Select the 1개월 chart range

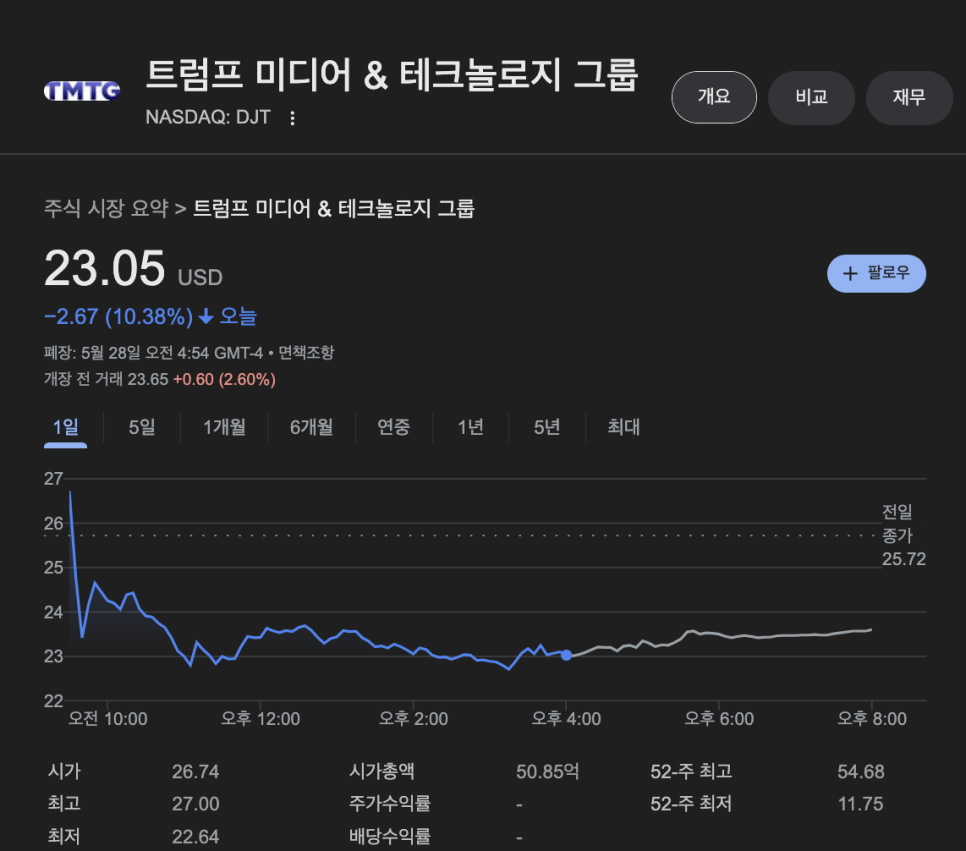point(224,427)
